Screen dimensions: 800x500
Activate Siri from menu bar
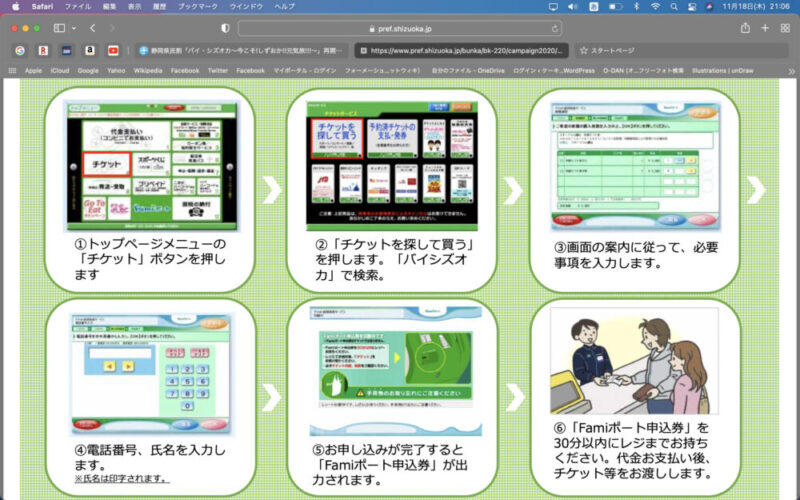point(709,7)
